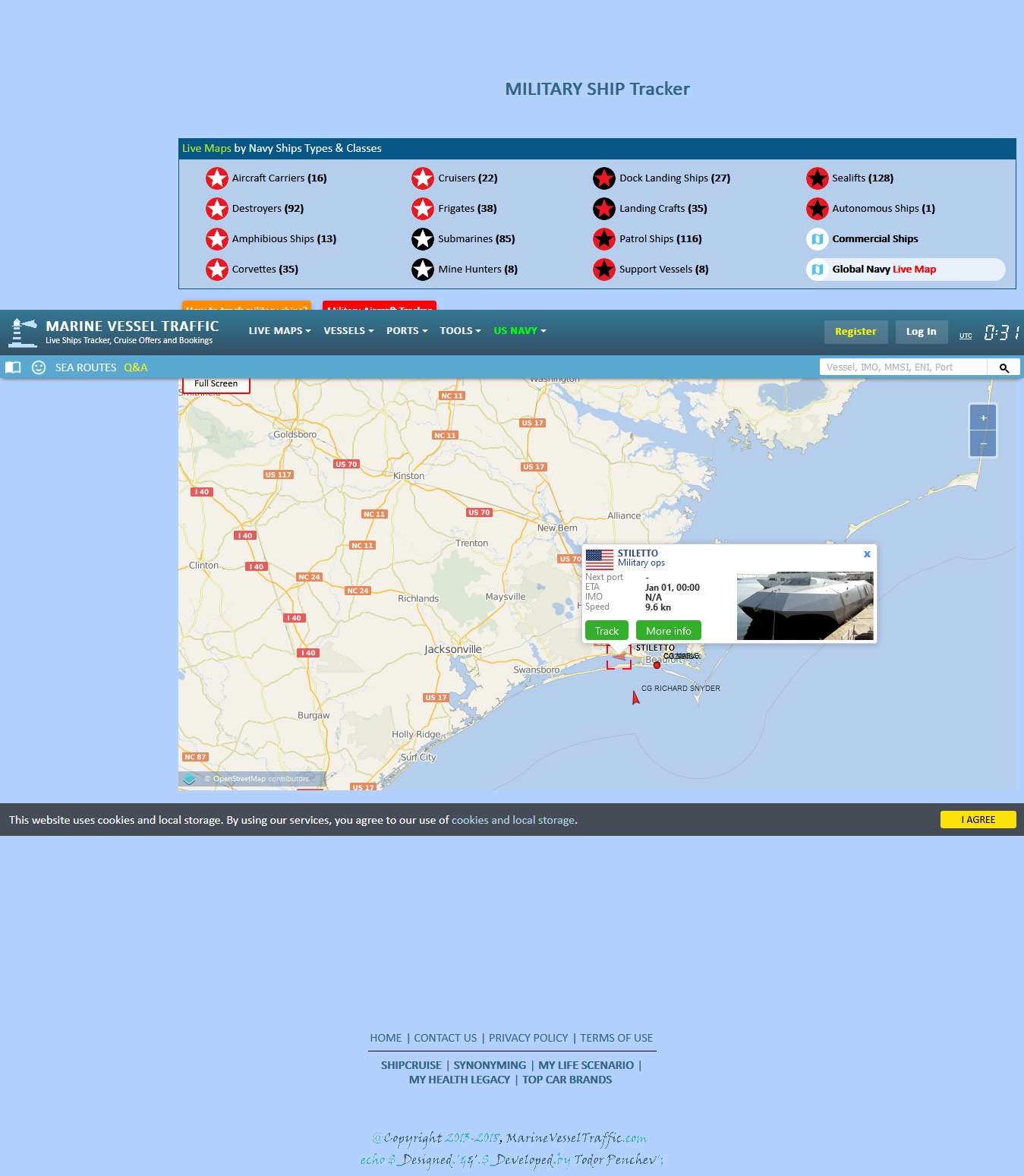
Task: Click the OpenStreetMap contributors attribution
Action: click(x=257, y=779)
